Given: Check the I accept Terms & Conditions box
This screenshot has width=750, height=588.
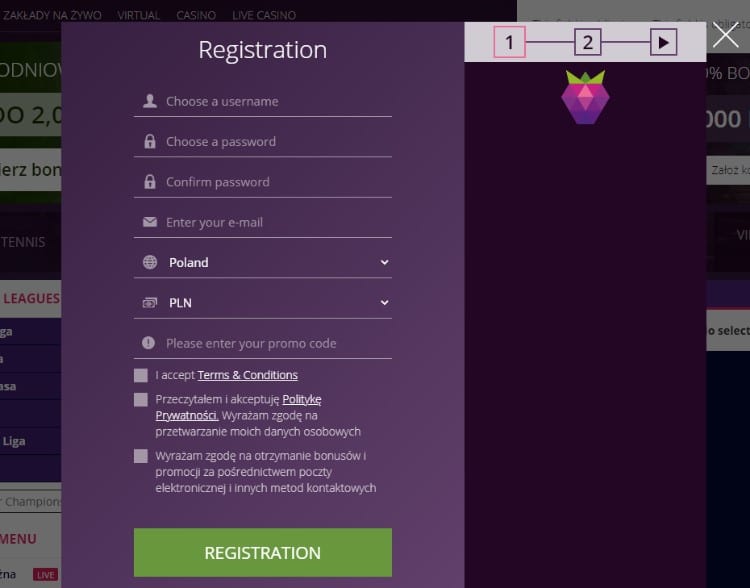Looking at the screenshot, I should coord(141,375).
